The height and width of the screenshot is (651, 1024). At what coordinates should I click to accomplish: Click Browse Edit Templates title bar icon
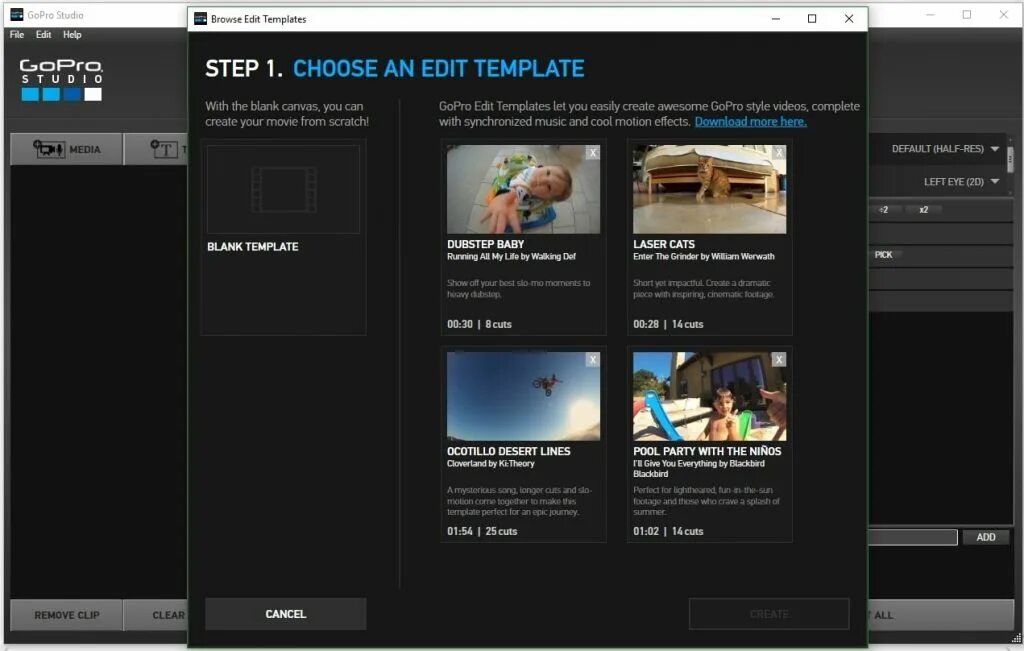(200, 19)
